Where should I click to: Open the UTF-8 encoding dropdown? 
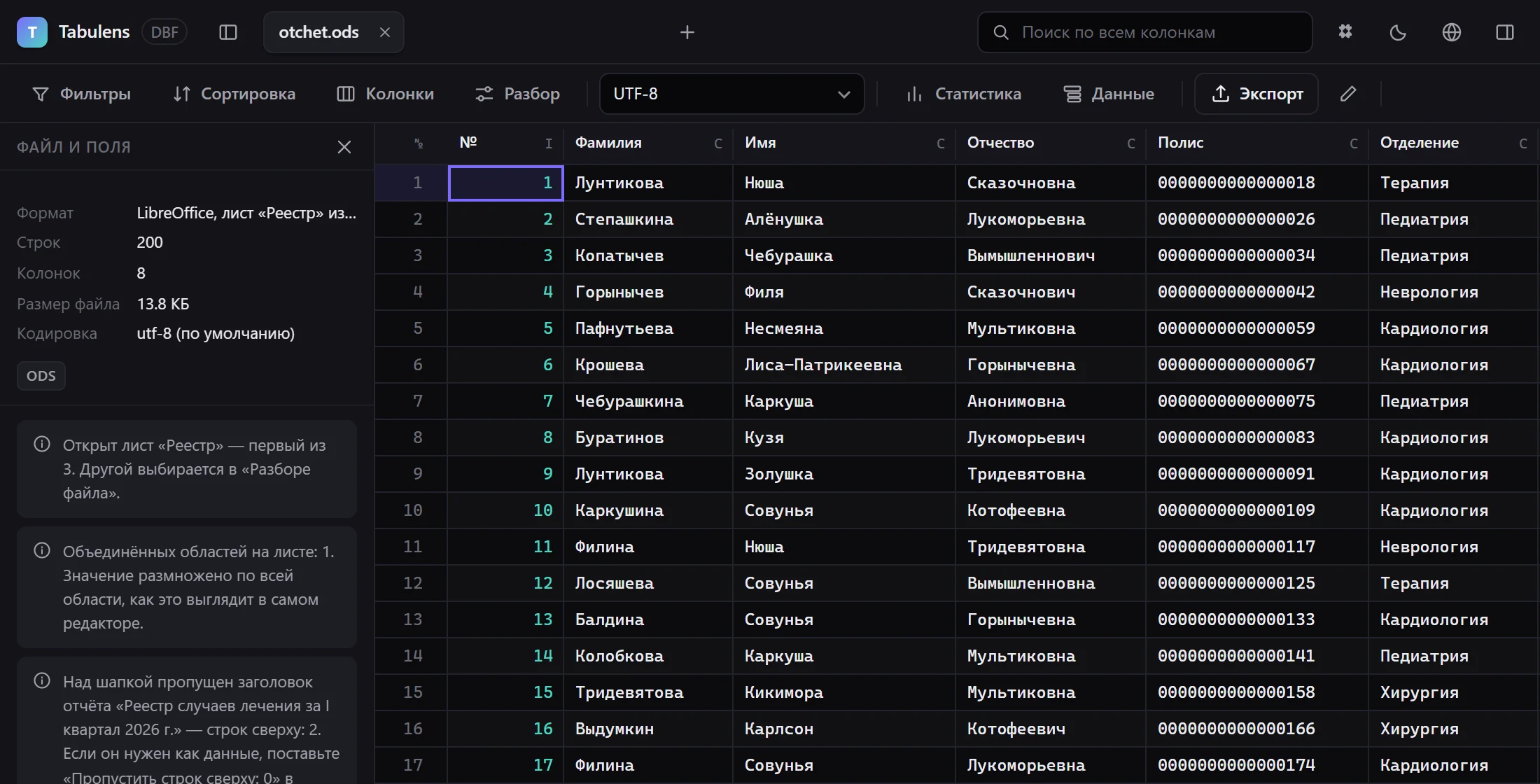tap(732, 94)
